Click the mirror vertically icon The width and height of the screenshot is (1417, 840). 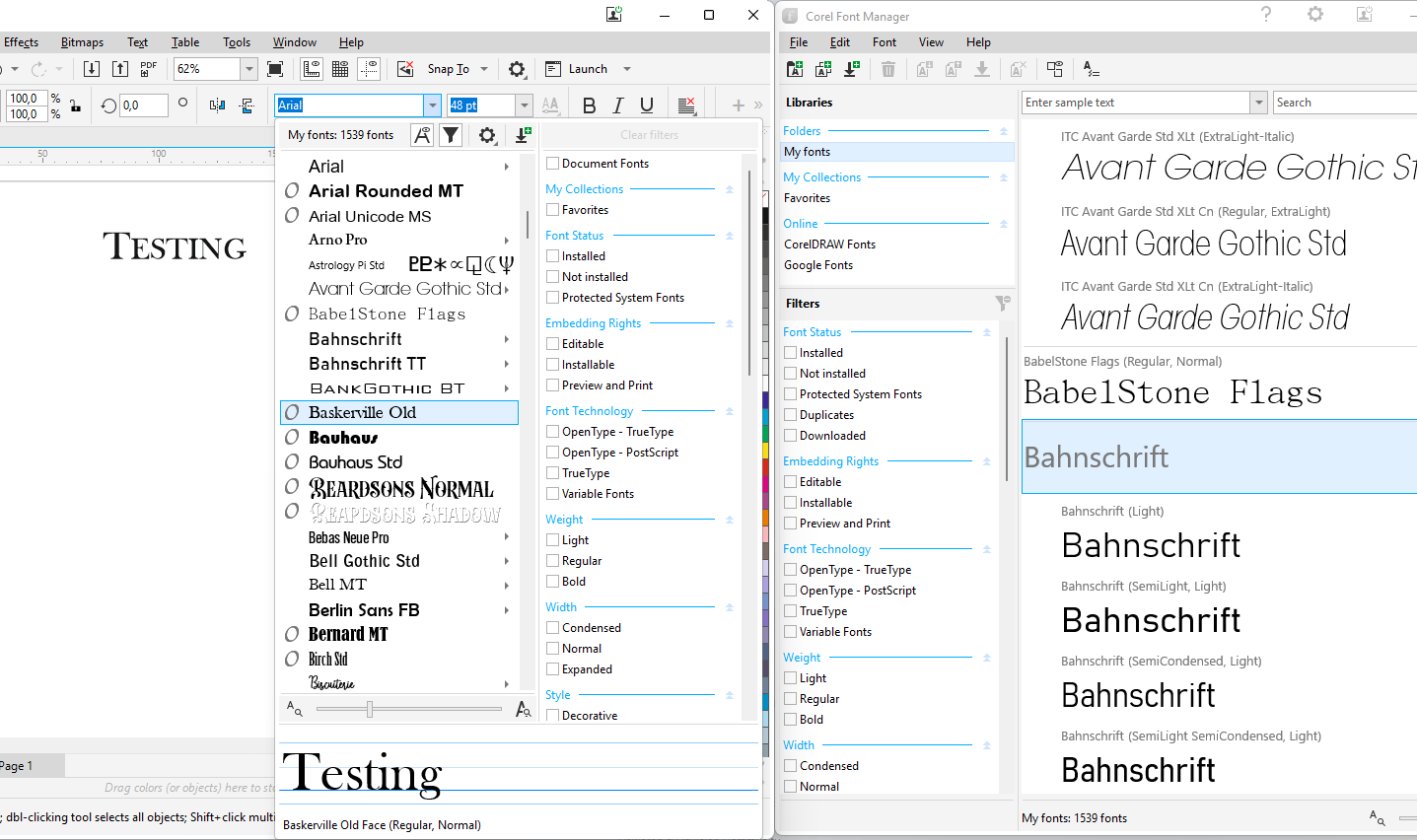pos(247,105)
